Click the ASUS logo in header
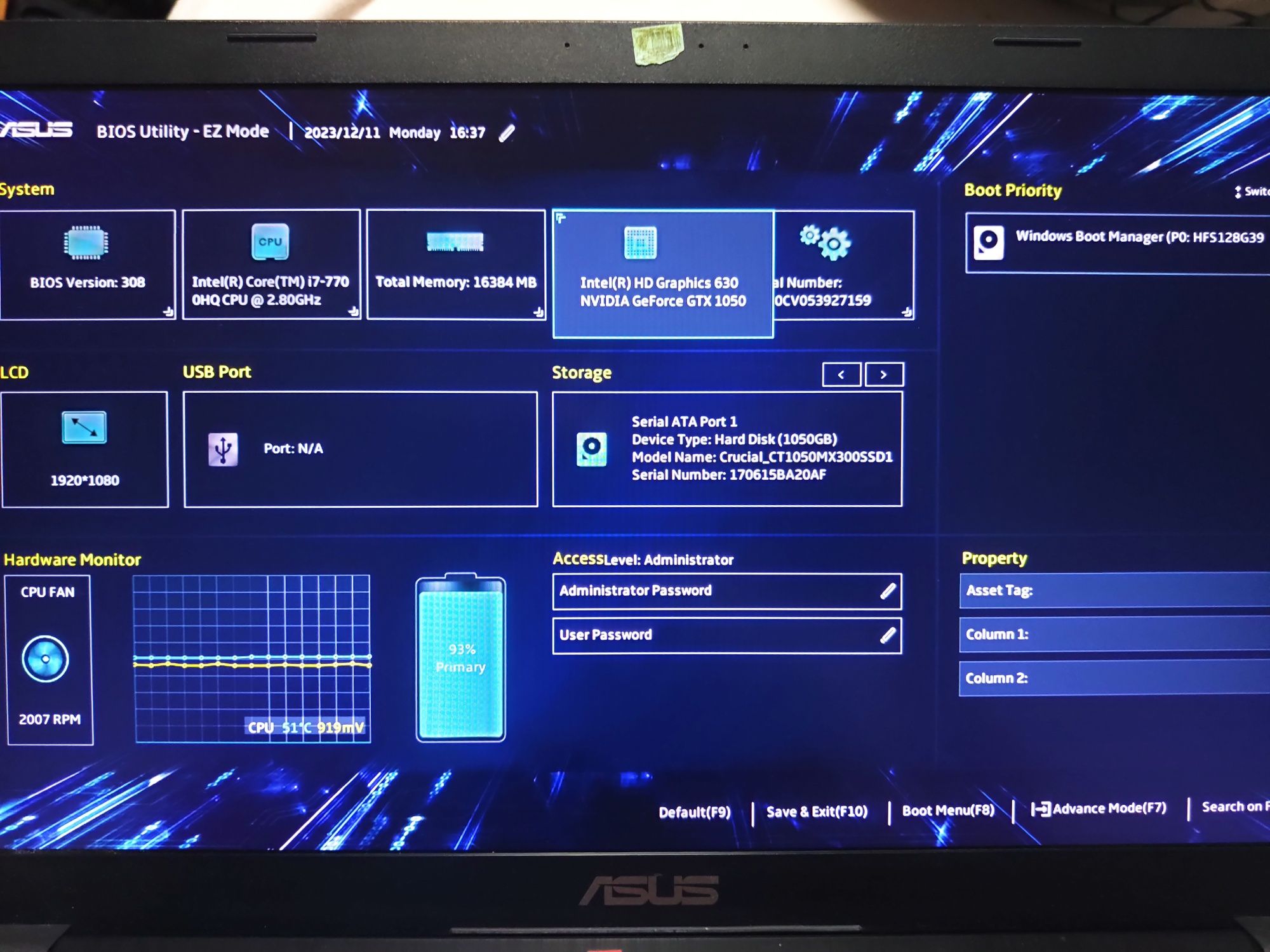The image size is (1270, 952). [x=36, y=129]
